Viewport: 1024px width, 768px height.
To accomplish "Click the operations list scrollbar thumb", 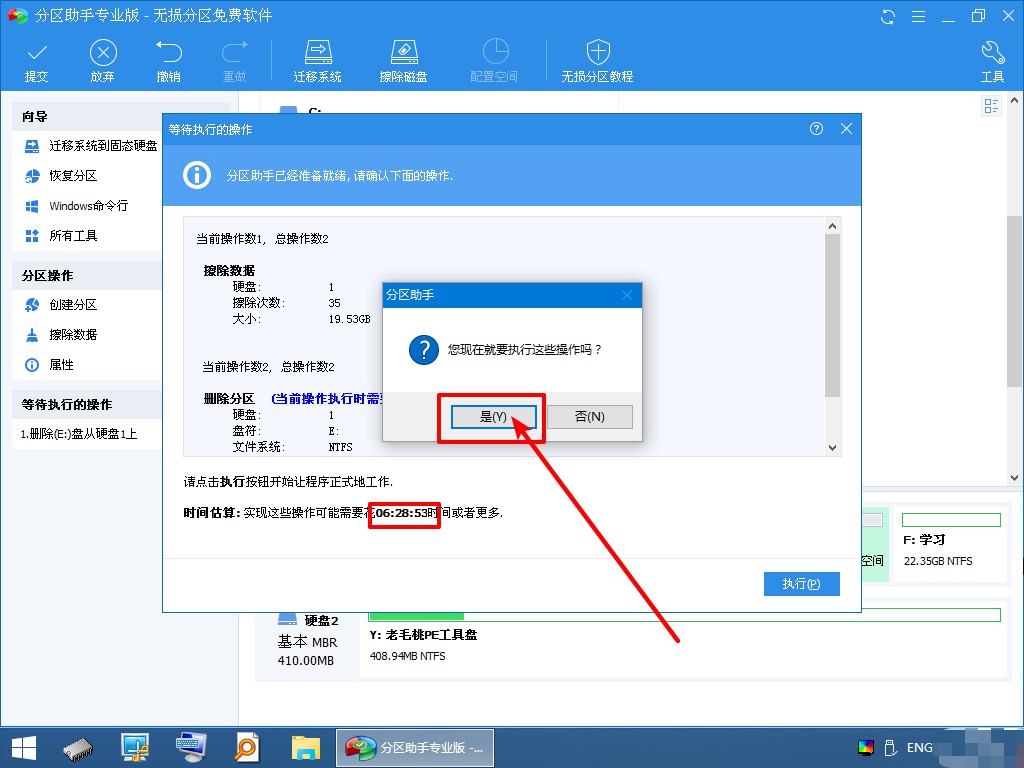I will click(x=832, y=315).
